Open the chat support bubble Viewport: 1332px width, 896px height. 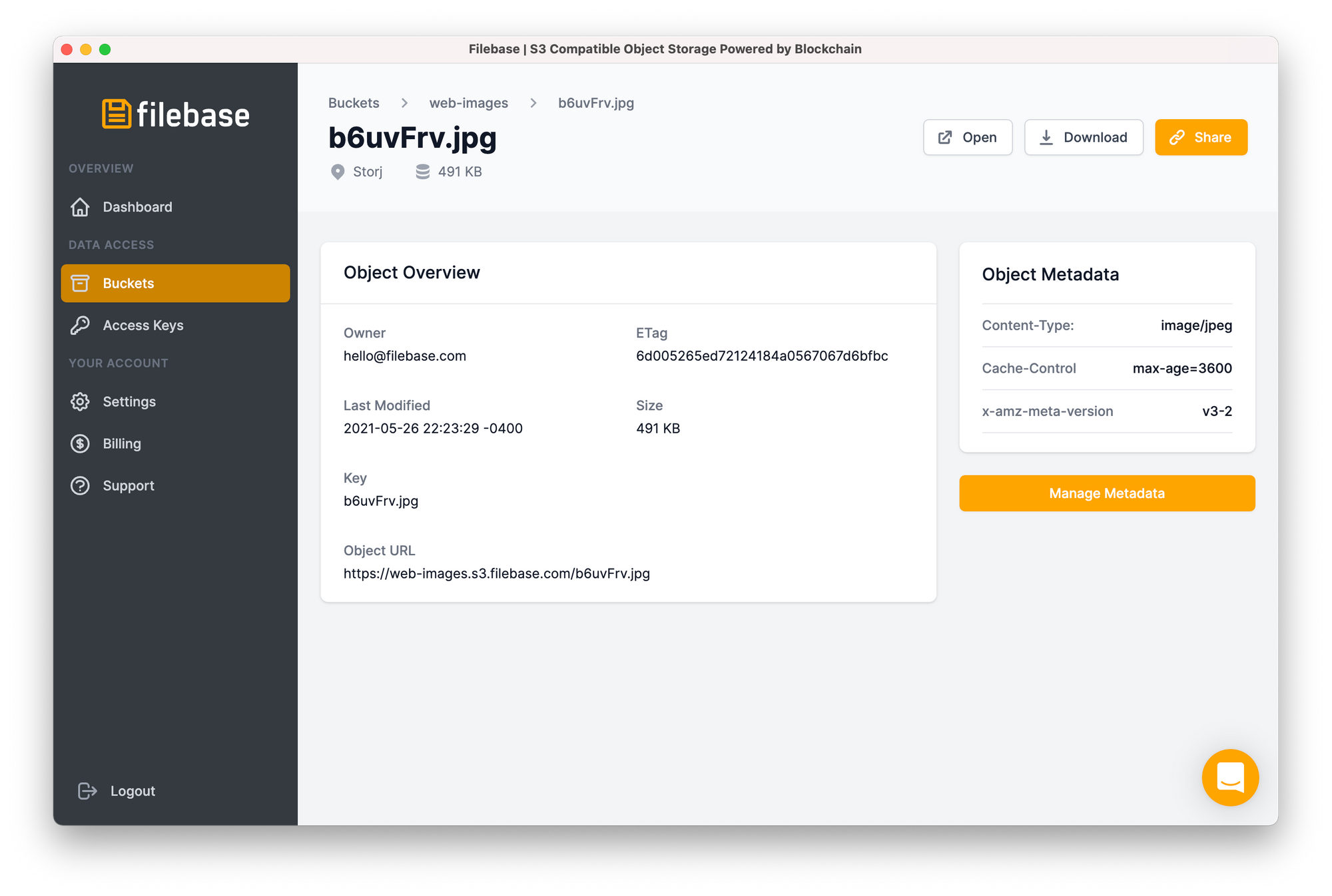coord(1230,778)
